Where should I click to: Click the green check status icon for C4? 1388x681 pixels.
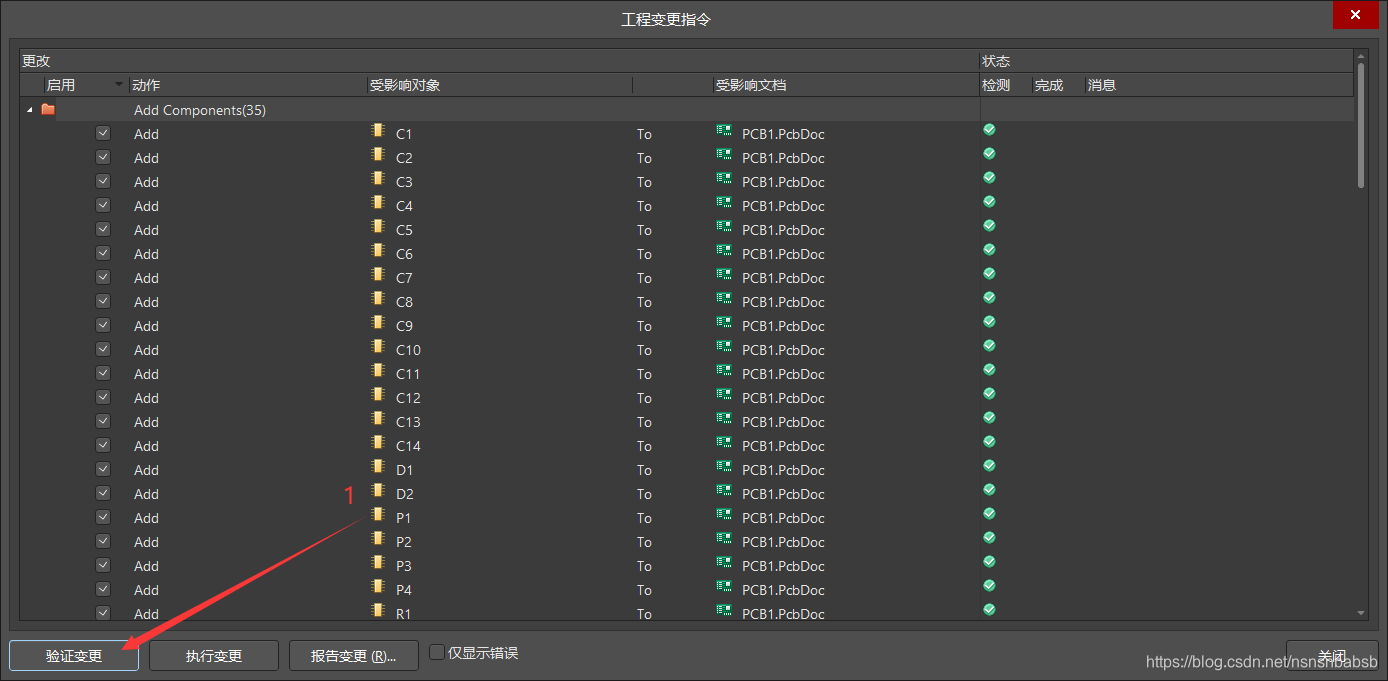point(989,202)
